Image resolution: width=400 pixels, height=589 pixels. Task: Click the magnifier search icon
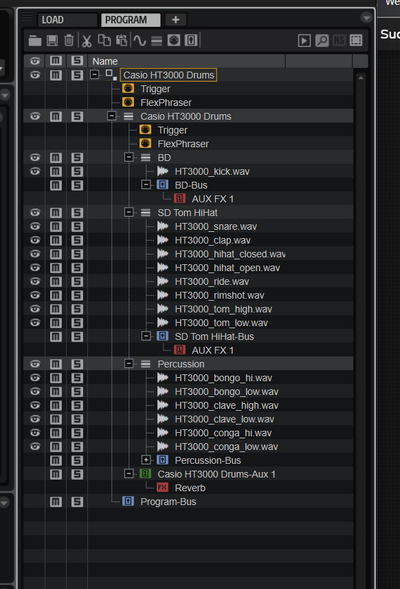pyautogui.click(x=322, y=41)
